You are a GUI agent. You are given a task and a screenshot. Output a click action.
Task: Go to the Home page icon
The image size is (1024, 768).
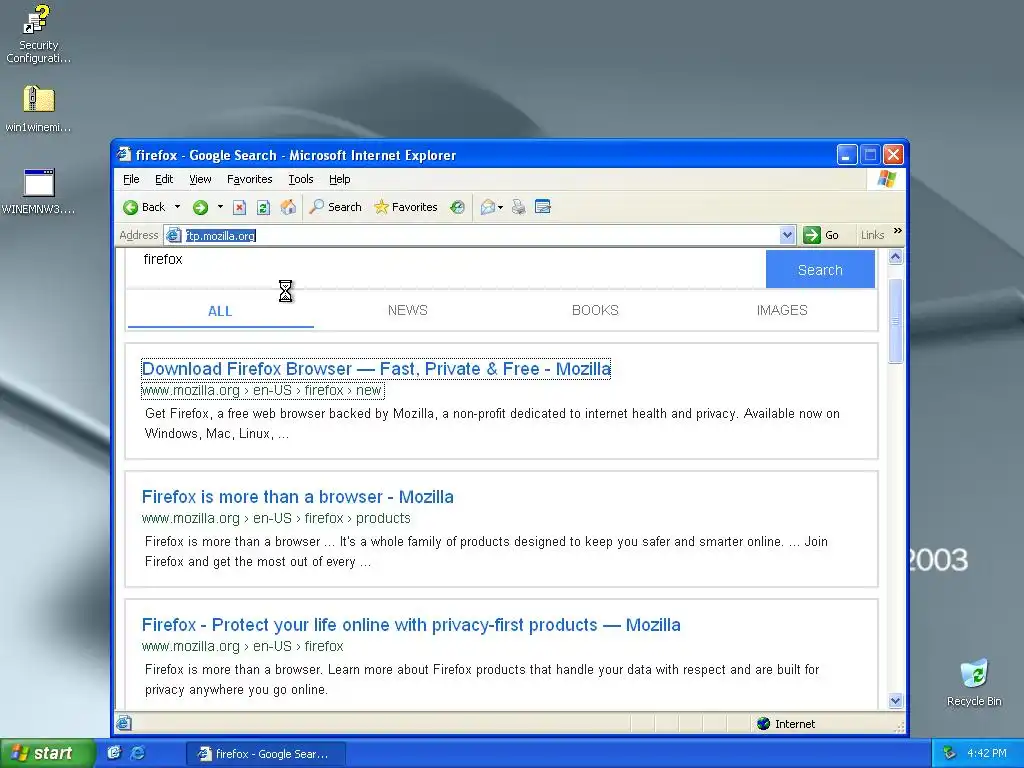coord(288,207)
